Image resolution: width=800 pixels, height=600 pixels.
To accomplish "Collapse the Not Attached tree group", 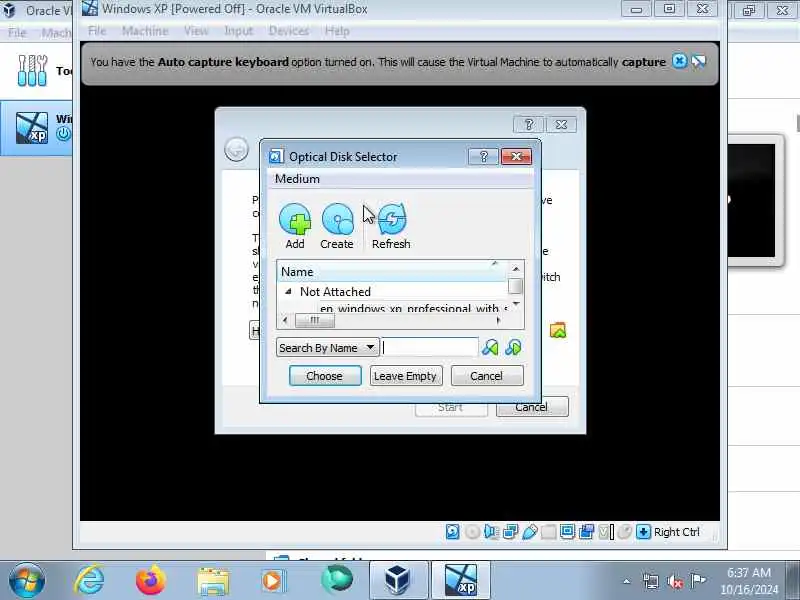I will coord(288,291).
